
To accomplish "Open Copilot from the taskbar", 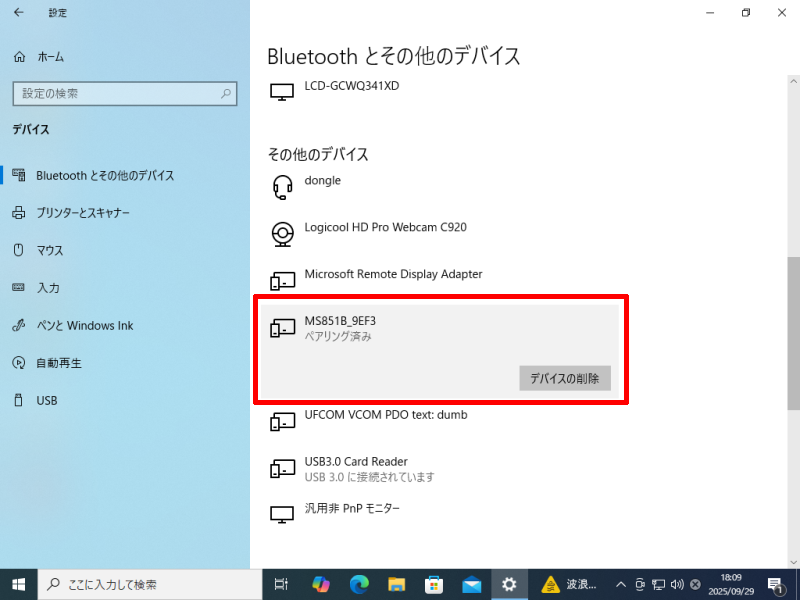I will 321,584.
